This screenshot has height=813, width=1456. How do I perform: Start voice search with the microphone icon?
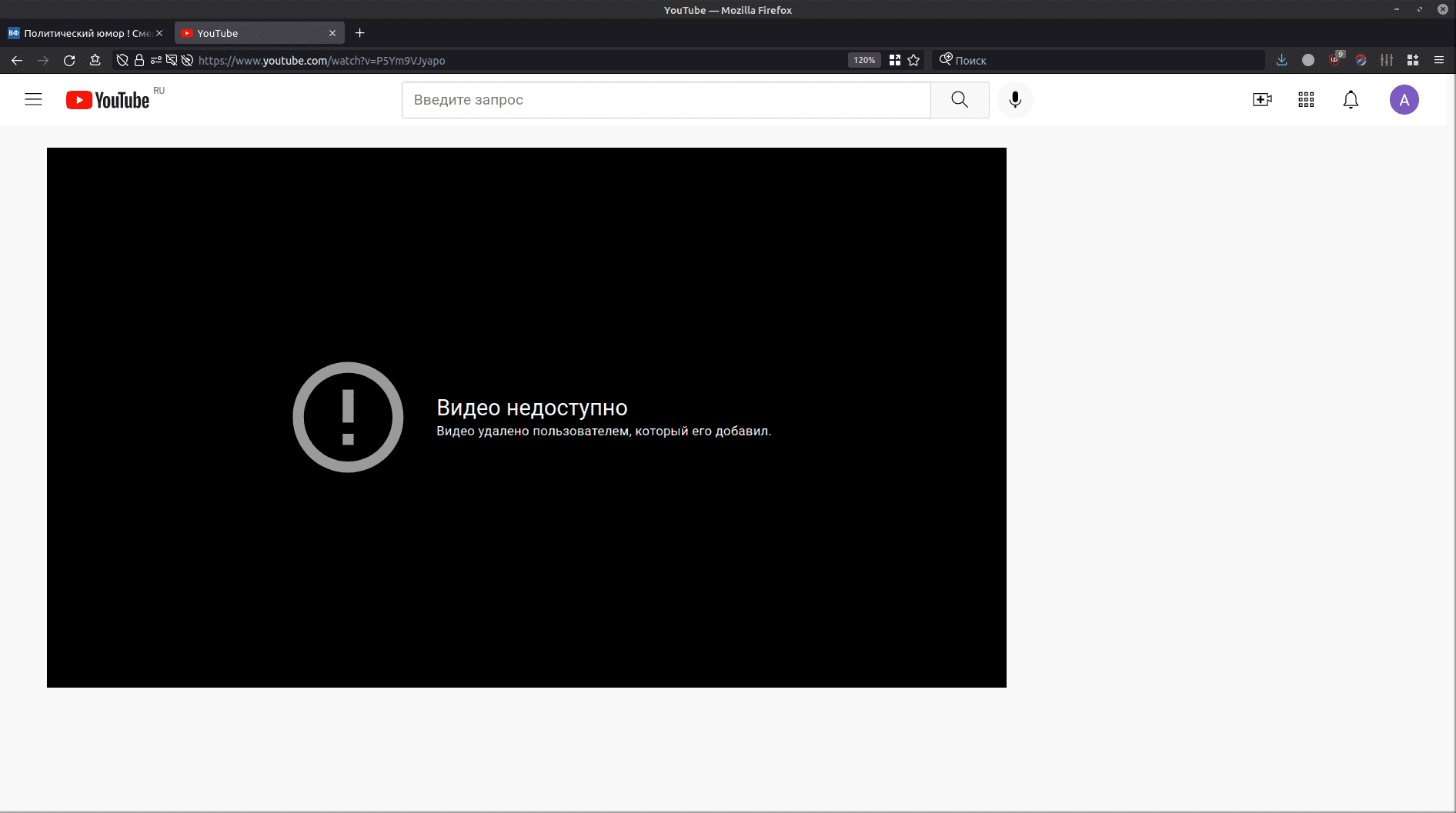(1015, 100)
